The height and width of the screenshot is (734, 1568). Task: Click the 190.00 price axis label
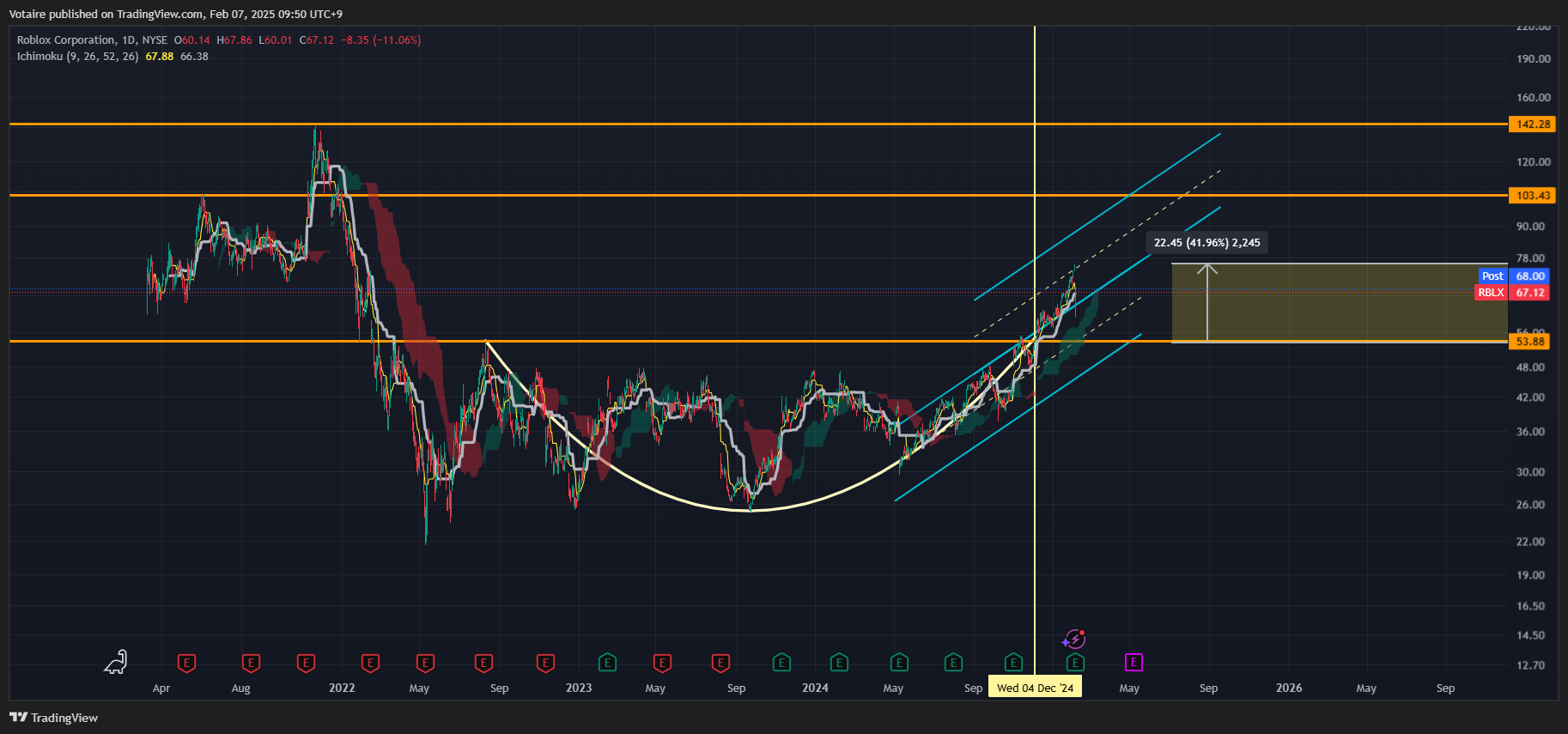1533,59
